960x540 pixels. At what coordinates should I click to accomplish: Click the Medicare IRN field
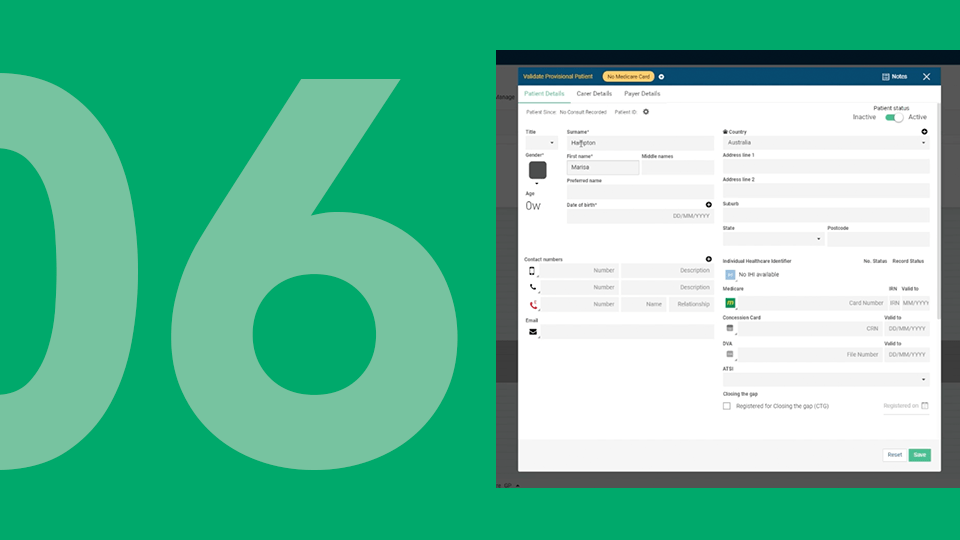(894, 303)
